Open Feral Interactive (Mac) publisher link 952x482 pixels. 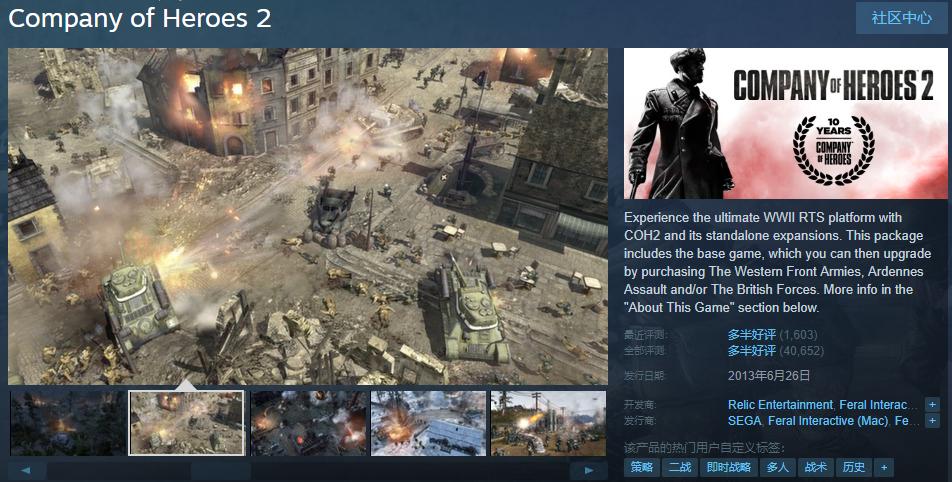(x=828, y=421)
